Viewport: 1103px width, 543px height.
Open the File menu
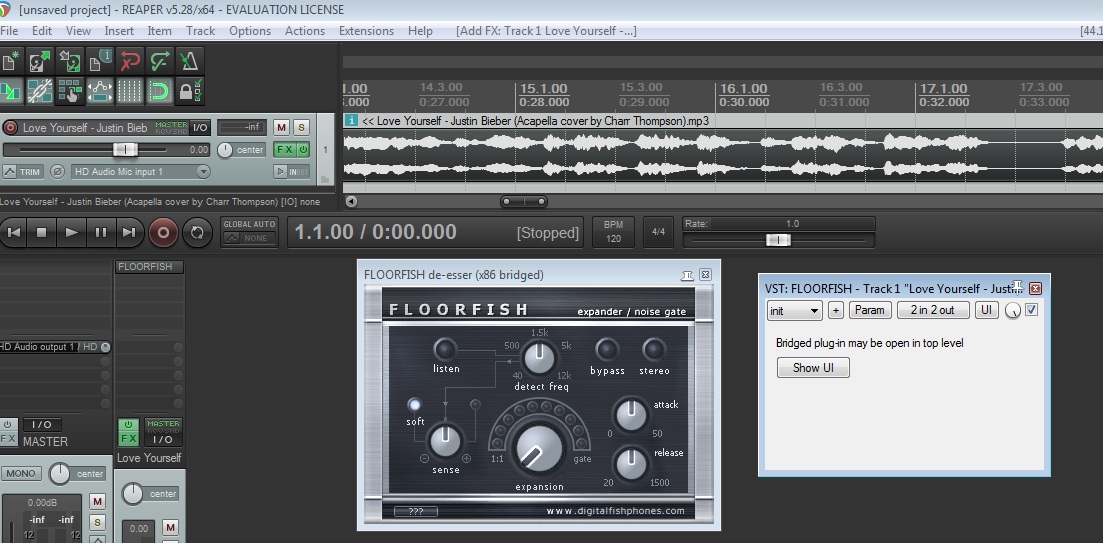click(9, 31)
